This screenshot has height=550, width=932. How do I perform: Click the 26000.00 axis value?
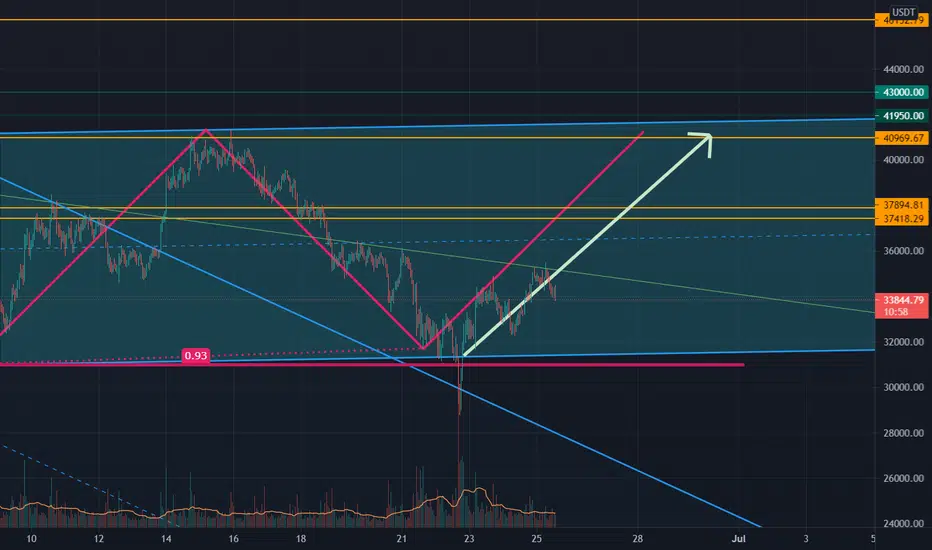pos(903,478)
